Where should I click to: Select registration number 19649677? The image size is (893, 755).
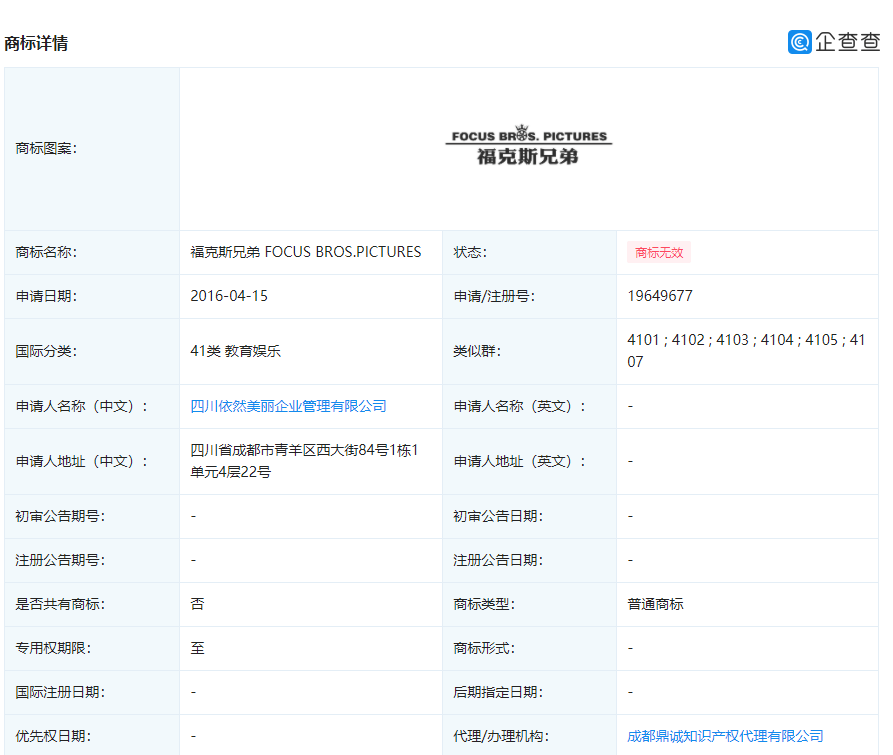(660, 296)
